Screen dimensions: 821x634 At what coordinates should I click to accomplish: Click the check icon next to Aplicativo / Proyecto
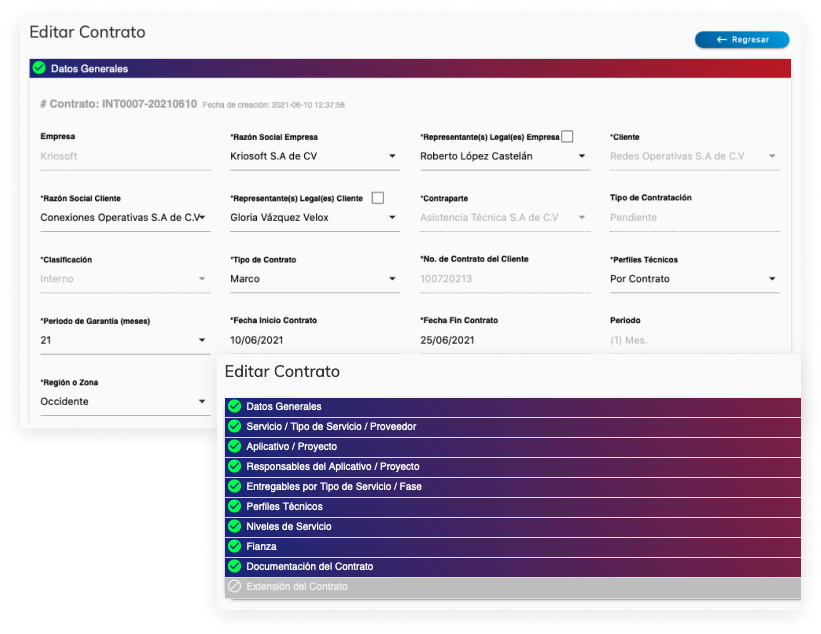(234, 446)
